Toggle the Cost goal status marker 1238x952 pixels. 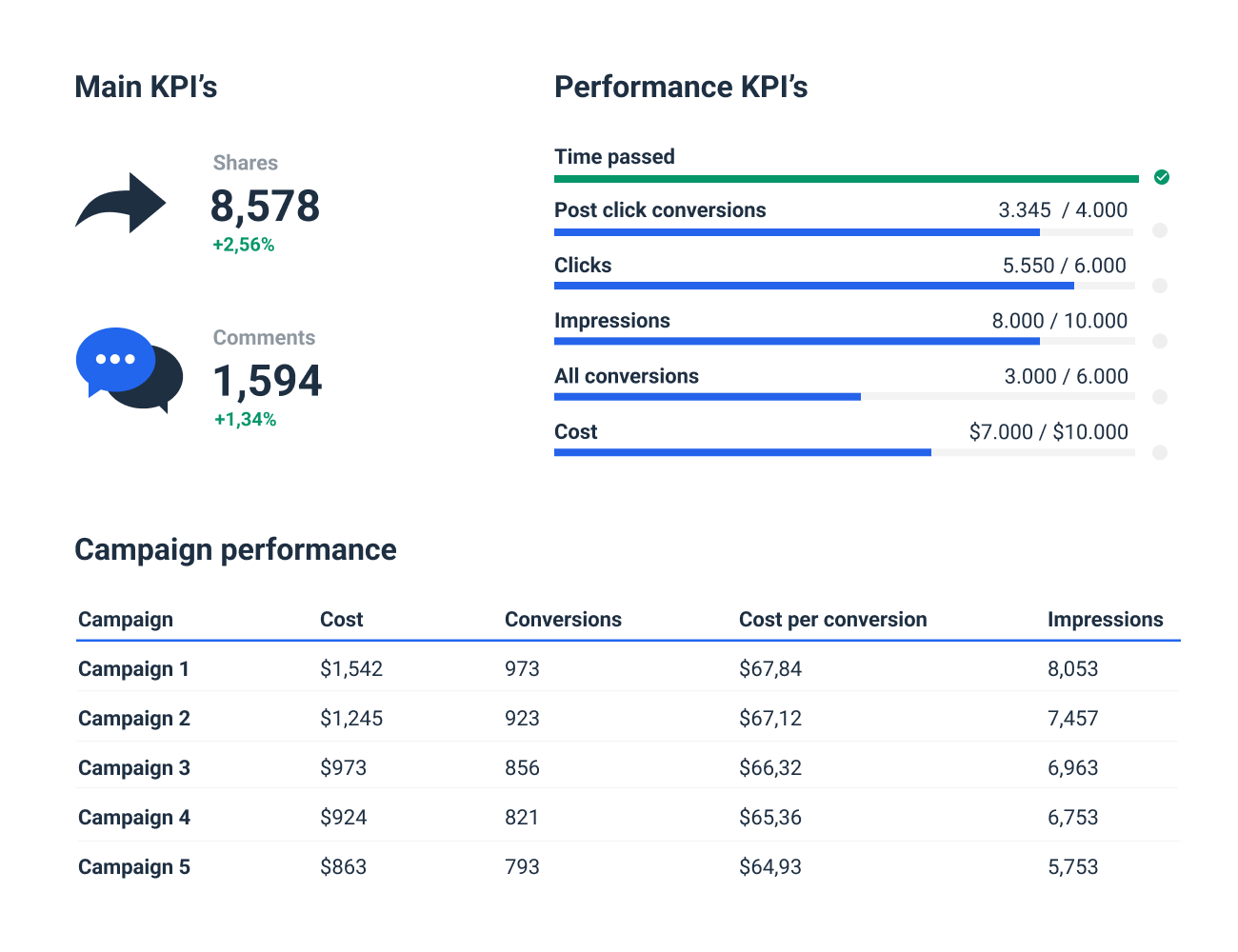[1160, 452]
